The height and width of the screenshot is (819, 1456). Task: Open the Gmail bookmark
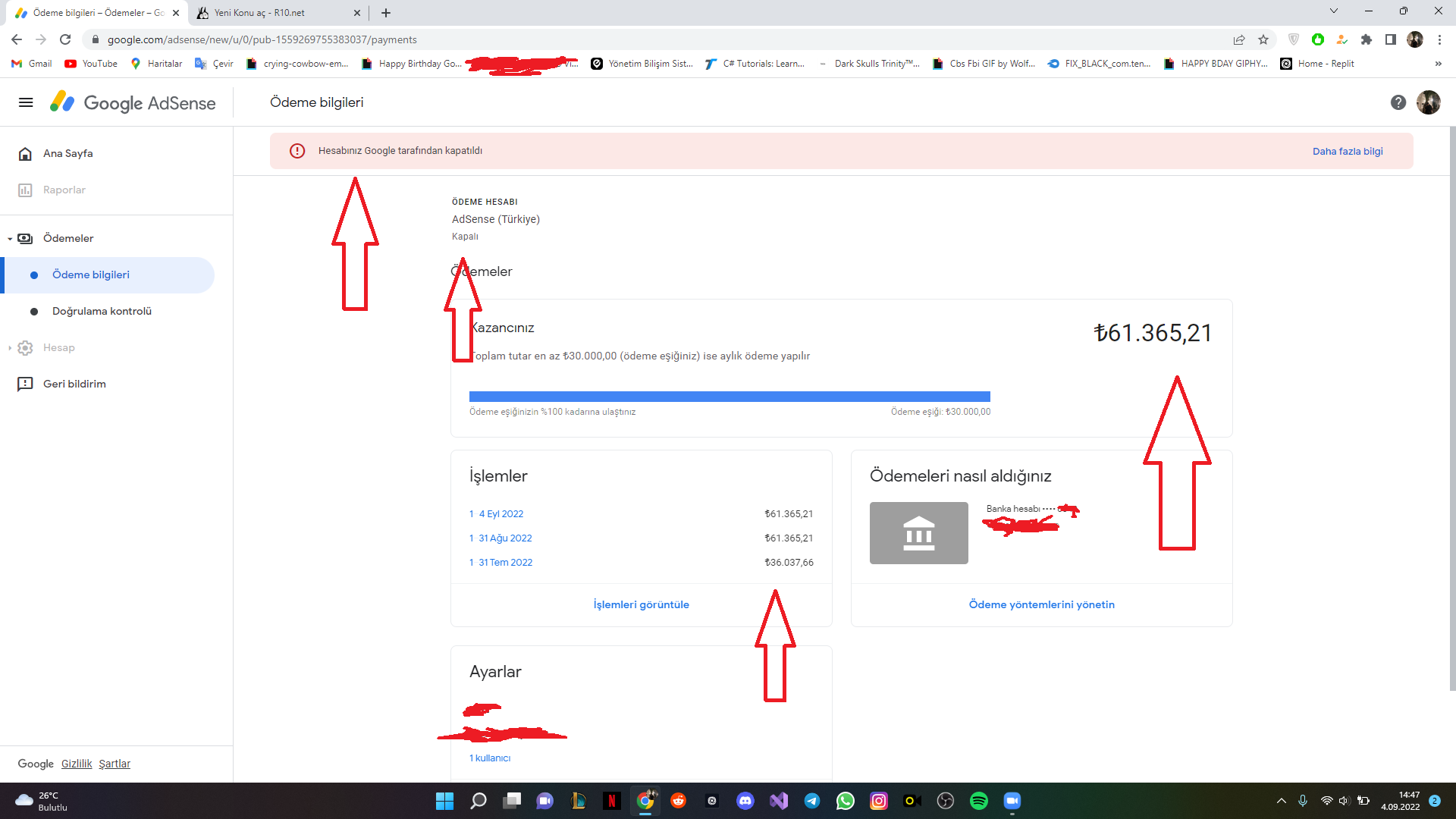click(x=32, y=64)
